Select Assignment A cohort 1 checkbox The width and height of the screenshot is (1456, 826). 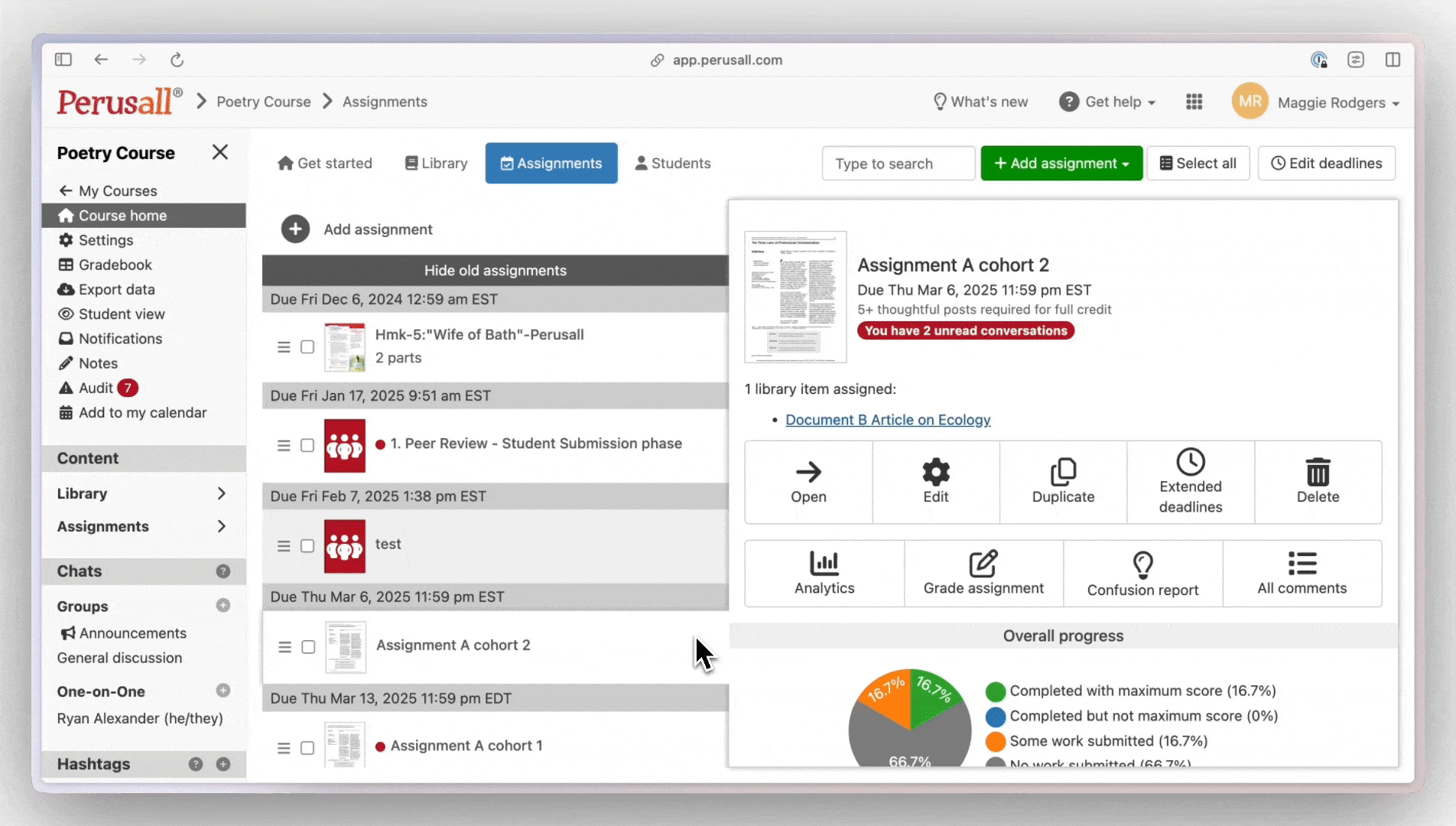coord(307,748)
